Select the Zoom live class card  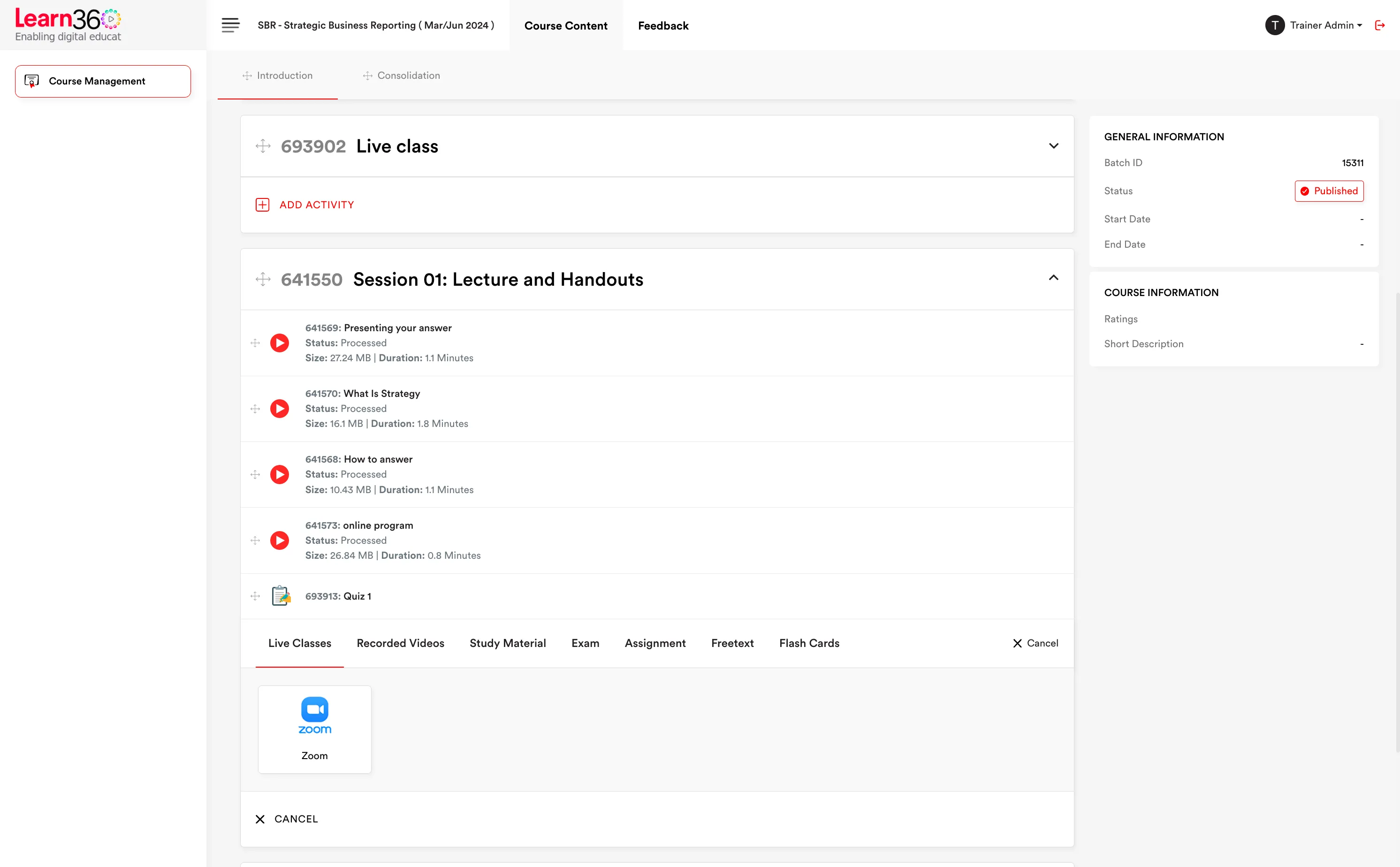tap(315, 730)
